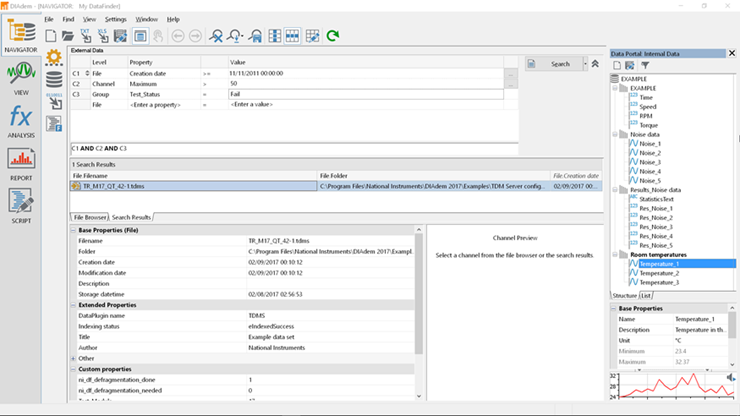Collapse the Noise data group
The image size is (740, 416).
[616, 134]
